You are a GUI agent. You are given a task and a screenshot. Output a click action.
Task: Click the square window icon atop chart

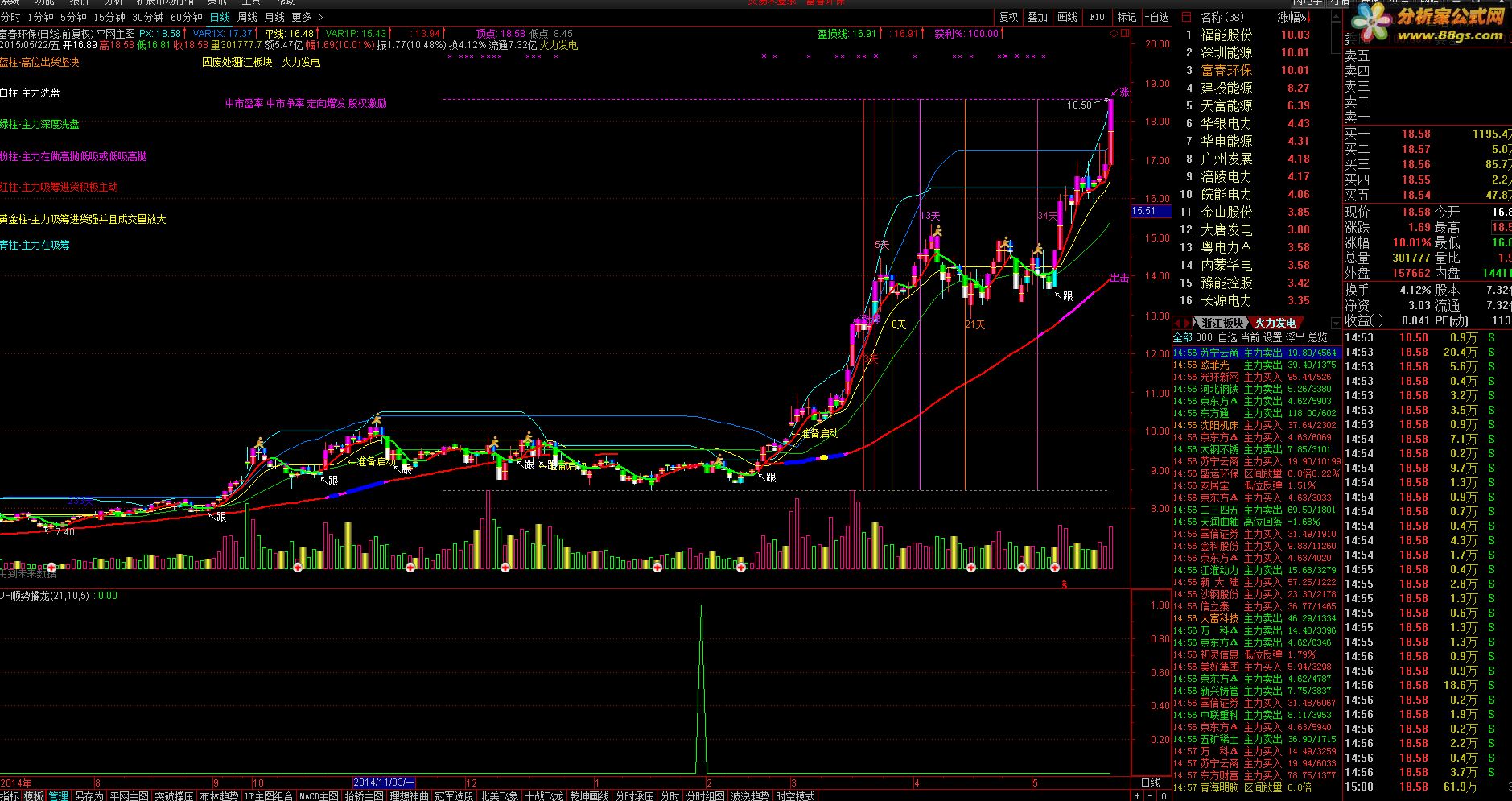pyautogui.click(x=1123, y=34)
